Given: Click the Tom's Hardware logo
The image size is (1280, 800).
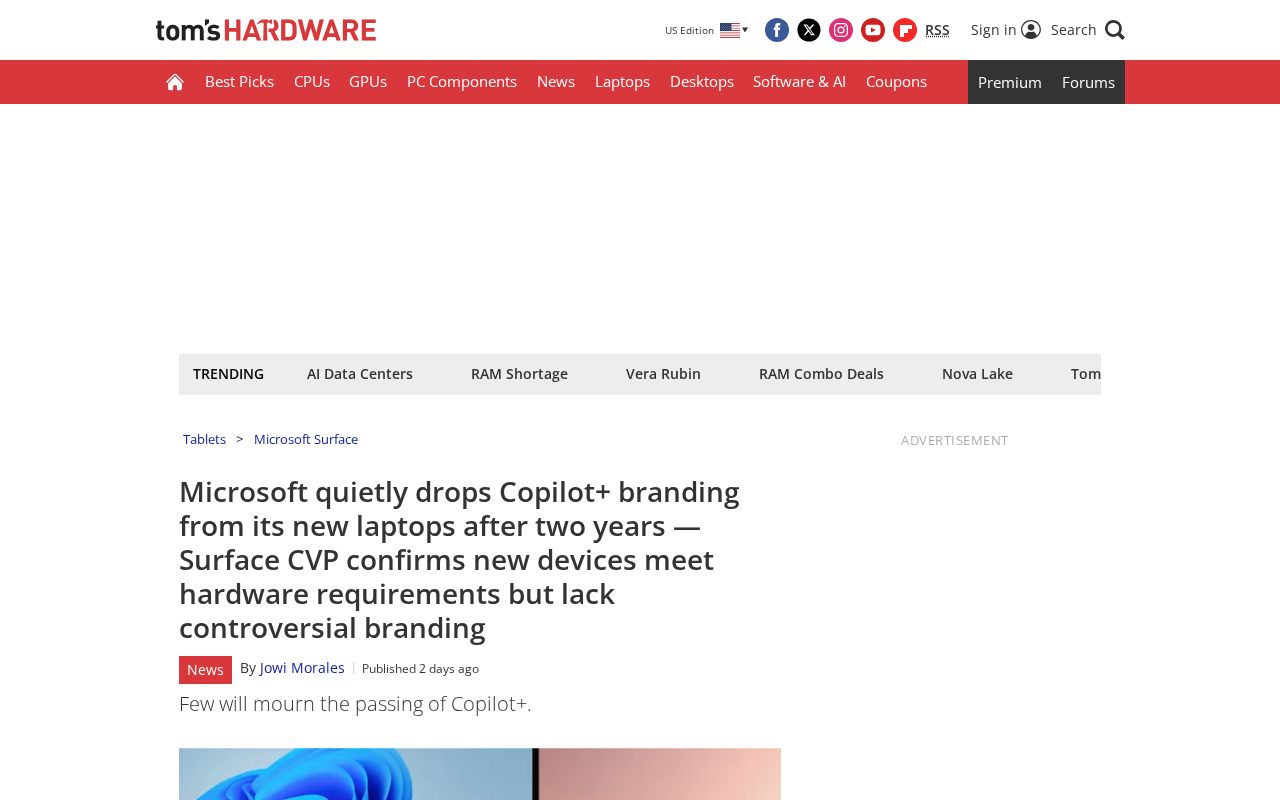Looking at the screenshot, I should [x=266, y=30].
